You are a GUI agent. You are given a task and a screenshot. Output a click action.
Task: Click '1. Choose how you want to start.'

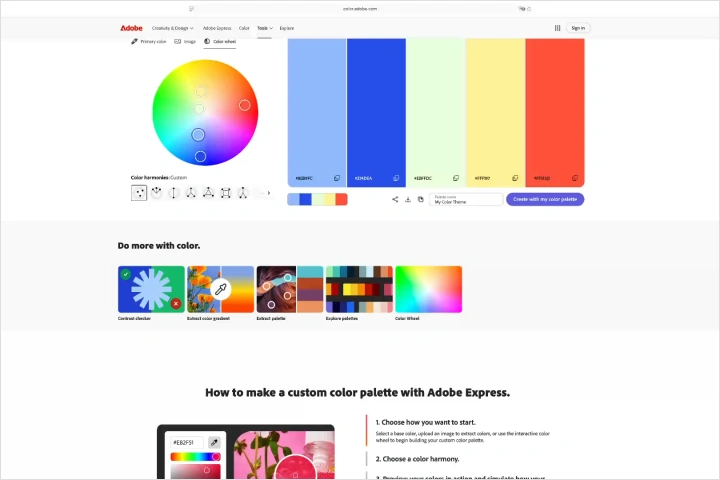pyautogui.click(x=426, y=422)
